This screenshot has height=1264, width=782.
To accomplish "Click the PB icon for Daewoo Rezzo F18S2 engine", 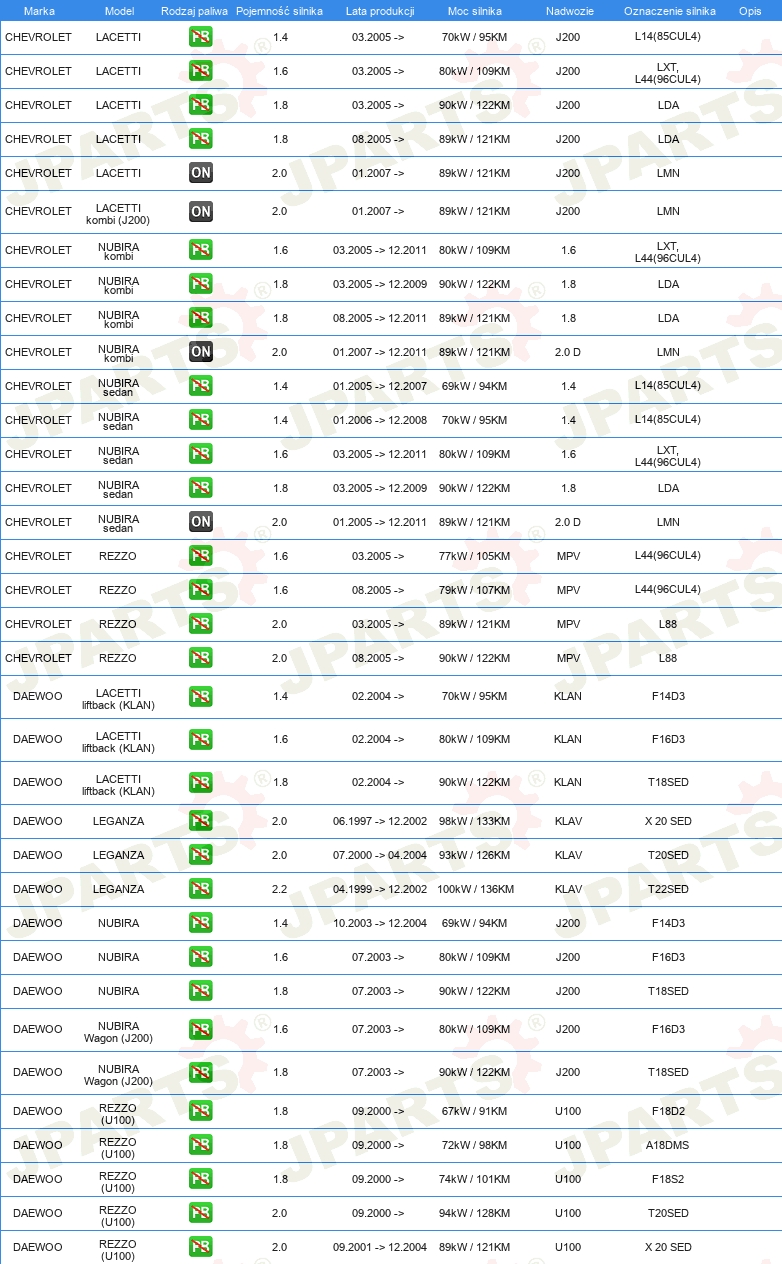I will [x=201, y=1179].
